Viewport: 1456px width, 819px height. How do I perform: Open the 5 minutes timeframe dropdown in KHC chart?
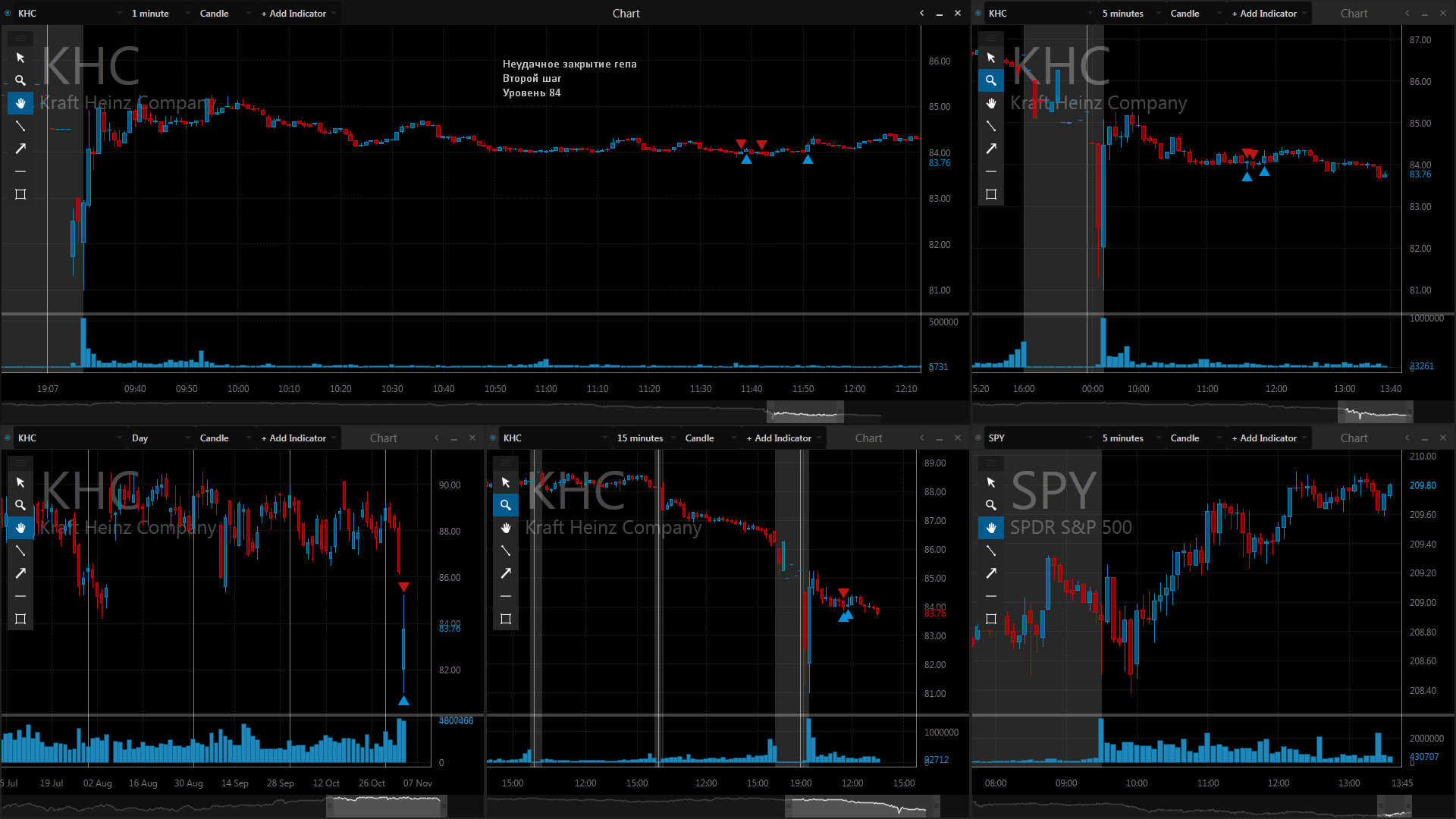pos(1131,13)
